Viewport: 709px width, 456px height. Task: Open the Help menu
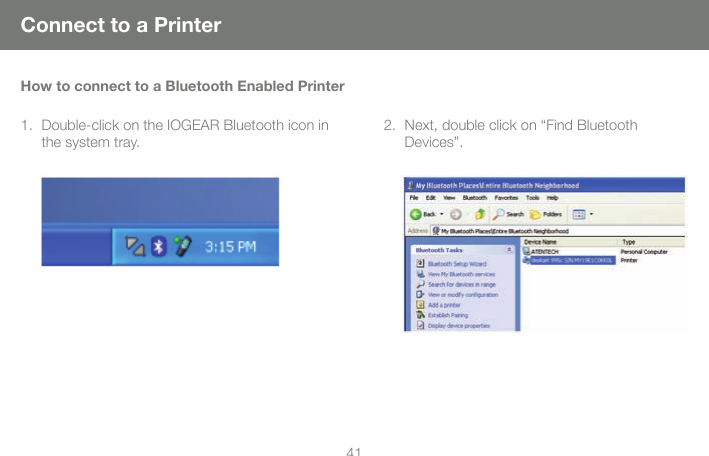(553, 198)
